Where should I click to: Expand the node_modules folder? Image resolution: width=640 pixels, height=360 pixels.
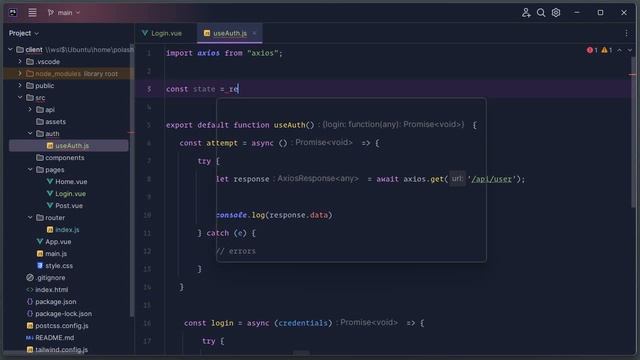point(20,73)
